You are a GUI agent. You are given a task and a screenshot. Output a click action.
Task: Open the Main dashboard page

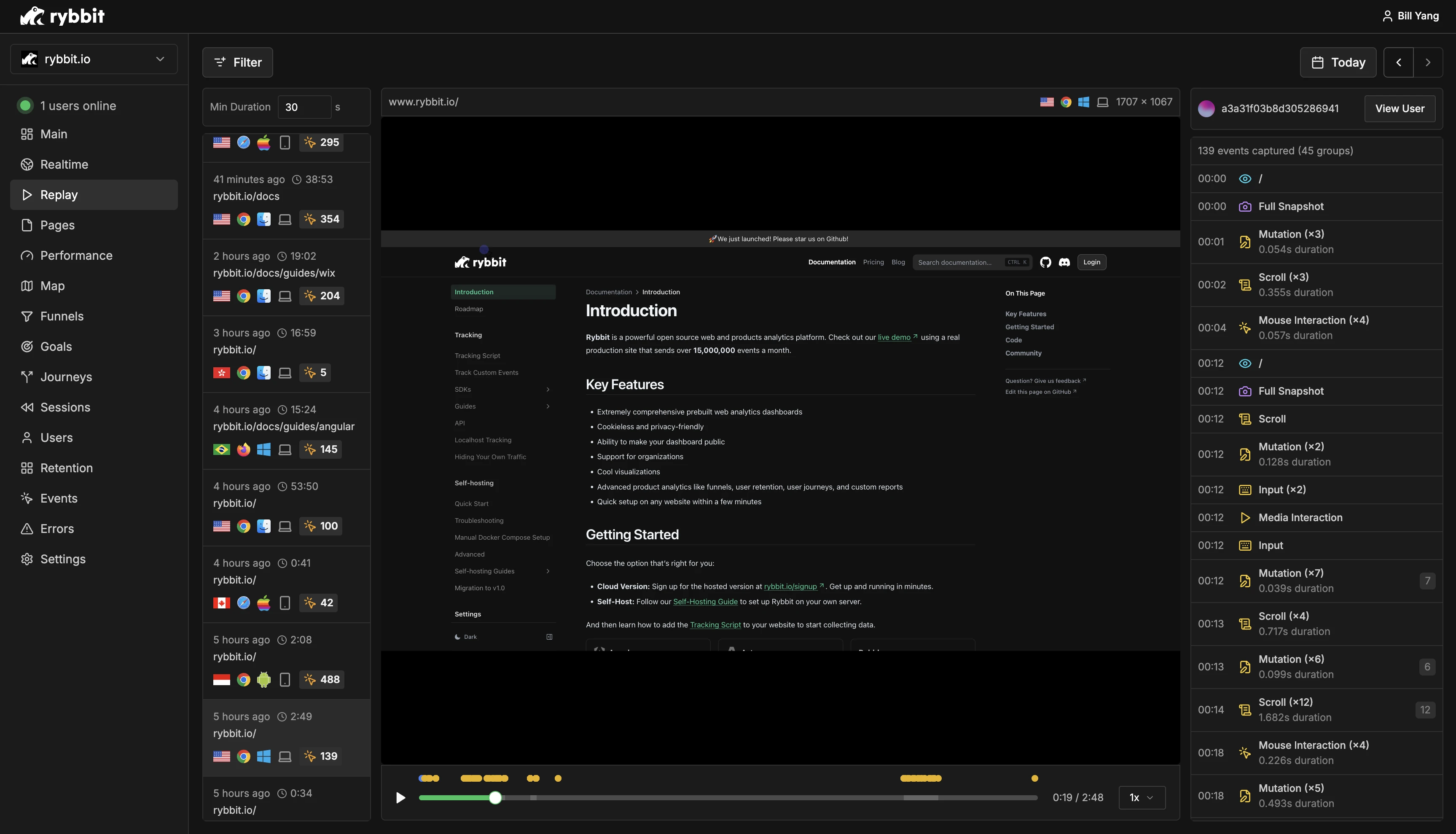(x=94, y=134)
